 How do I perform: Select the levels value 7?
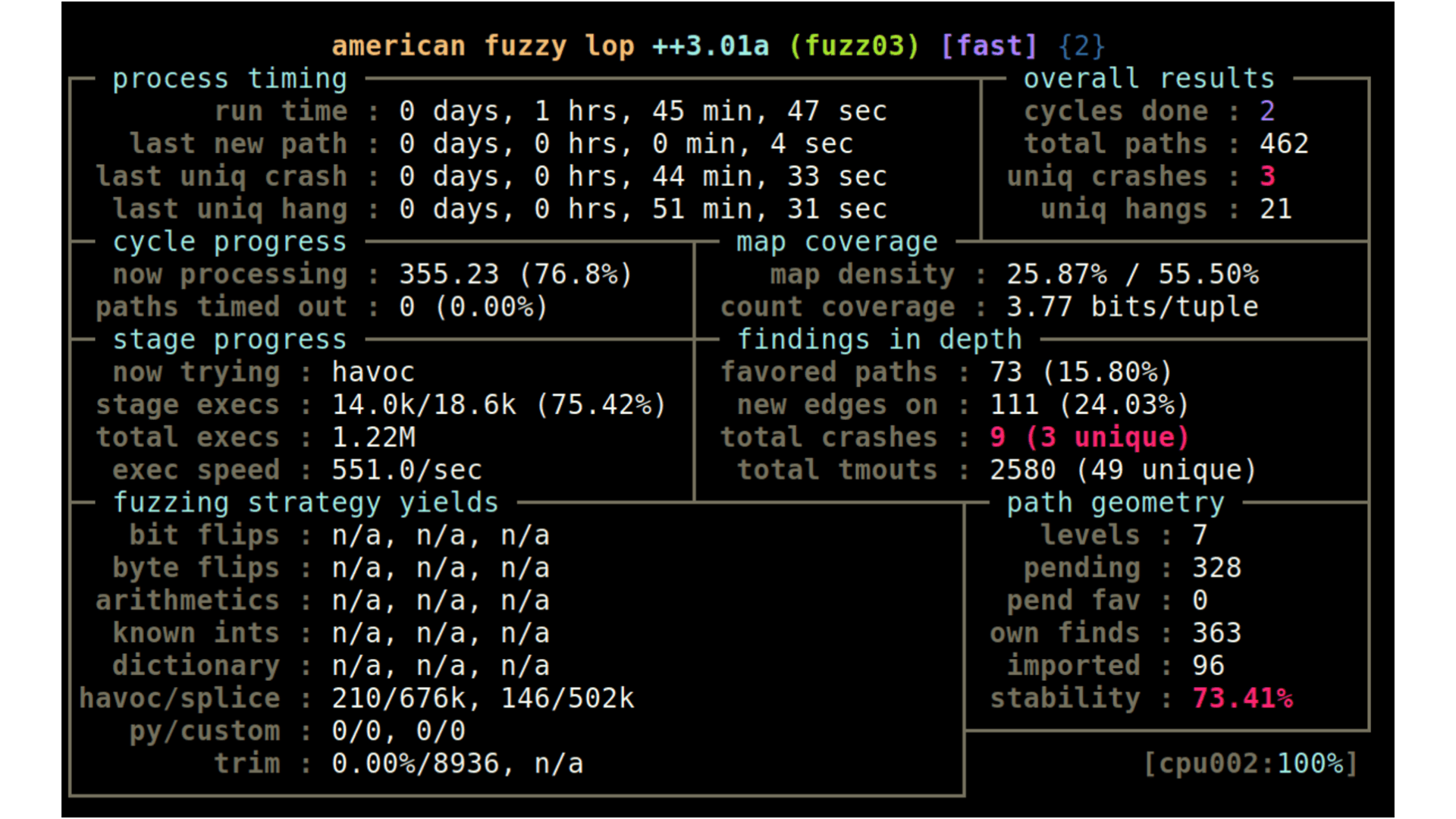click(x=1200, y=535)
